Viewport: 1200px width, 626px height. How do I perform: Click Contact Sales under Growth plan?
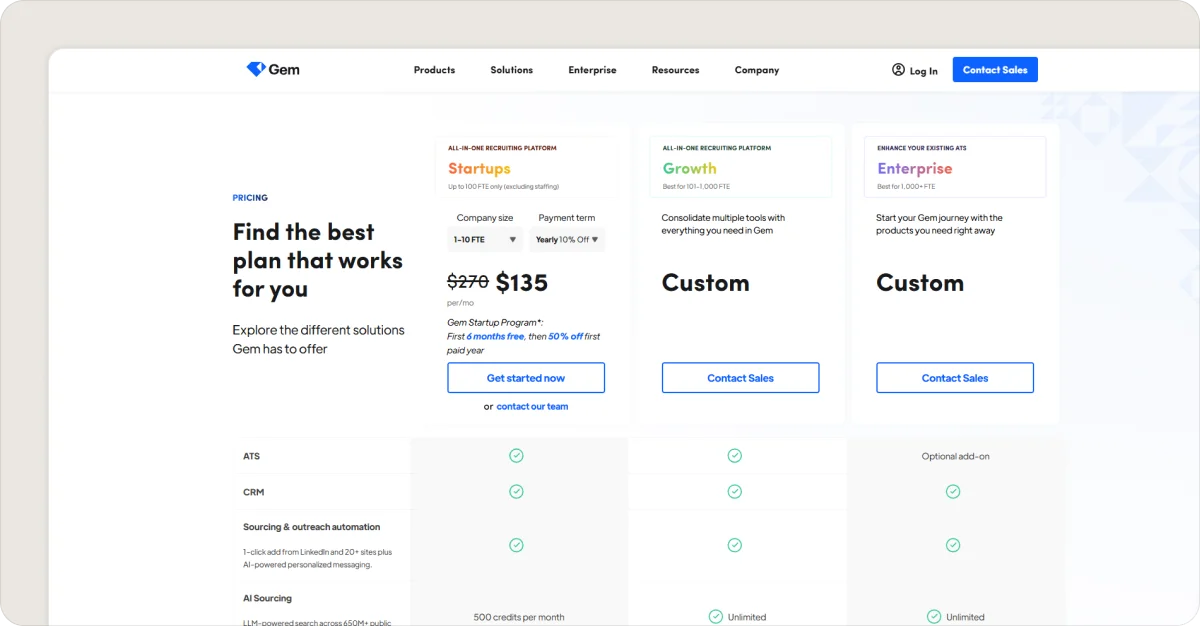point(740,378)
